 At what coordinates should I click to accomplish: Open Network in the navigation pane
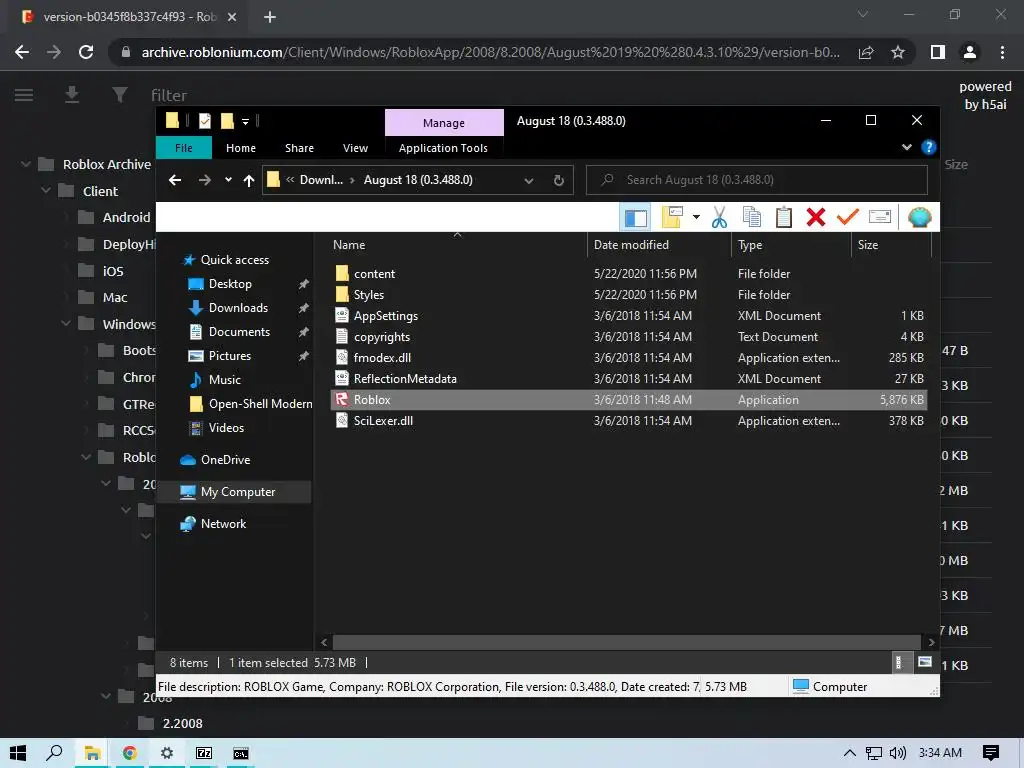223,524
